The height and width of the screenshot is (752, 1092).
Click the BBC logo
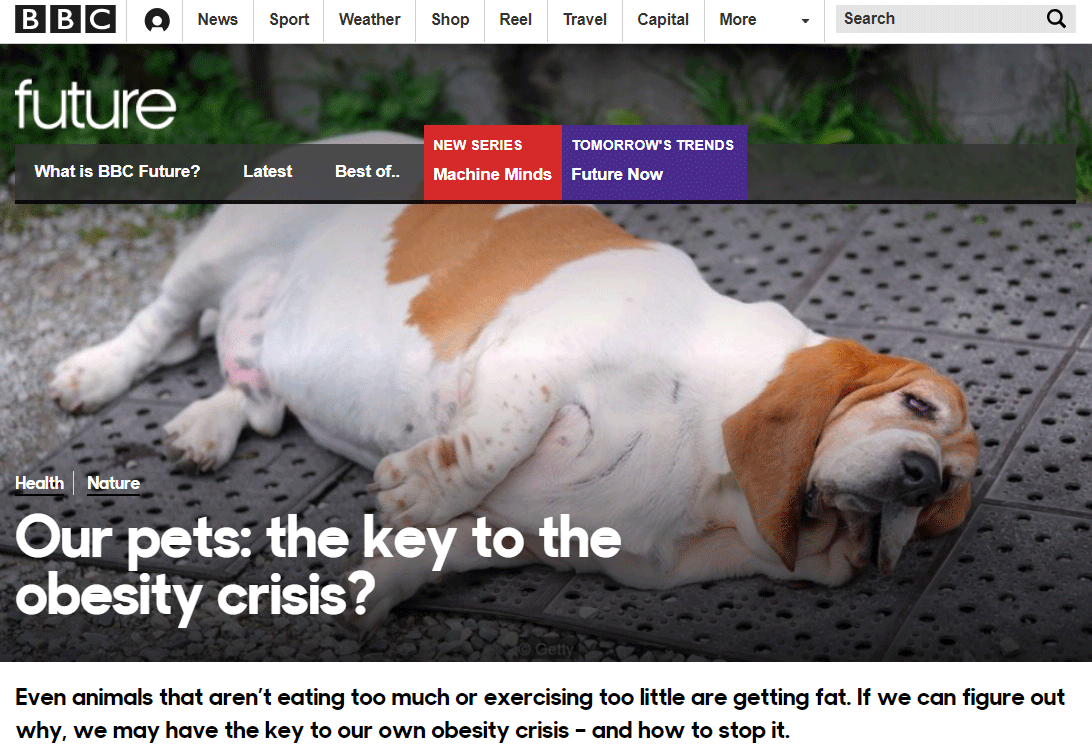pyautogui.click(x=65, y=19)
